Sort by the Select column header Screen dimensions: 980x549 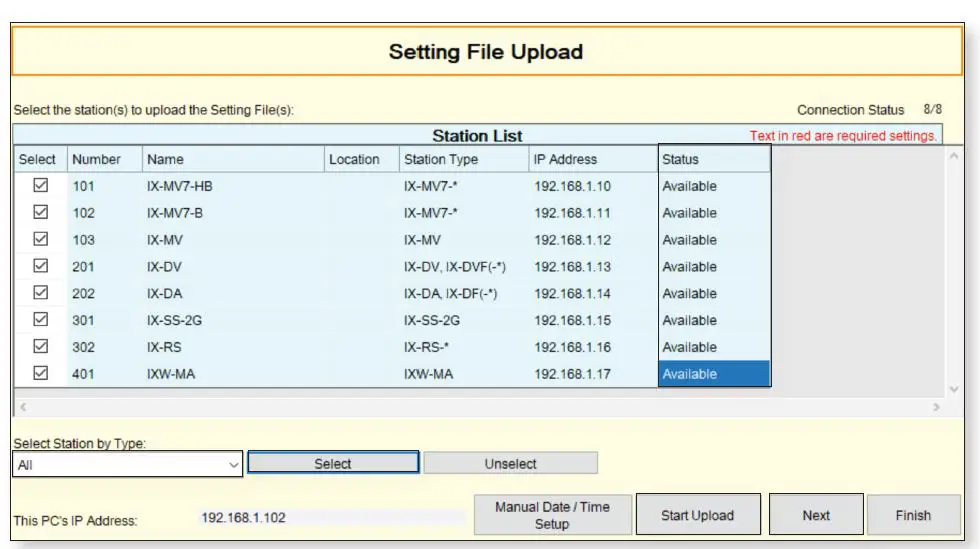(x=41, y=159)
